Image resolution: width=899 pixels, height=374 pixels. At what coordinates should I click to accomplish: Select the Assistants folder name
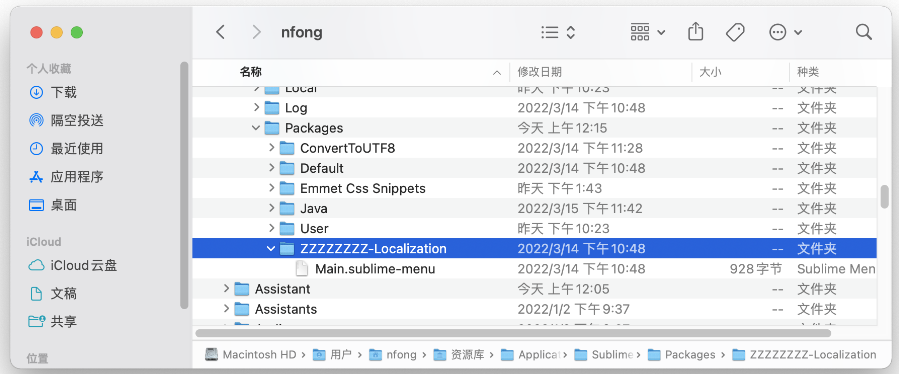[286, 309]
